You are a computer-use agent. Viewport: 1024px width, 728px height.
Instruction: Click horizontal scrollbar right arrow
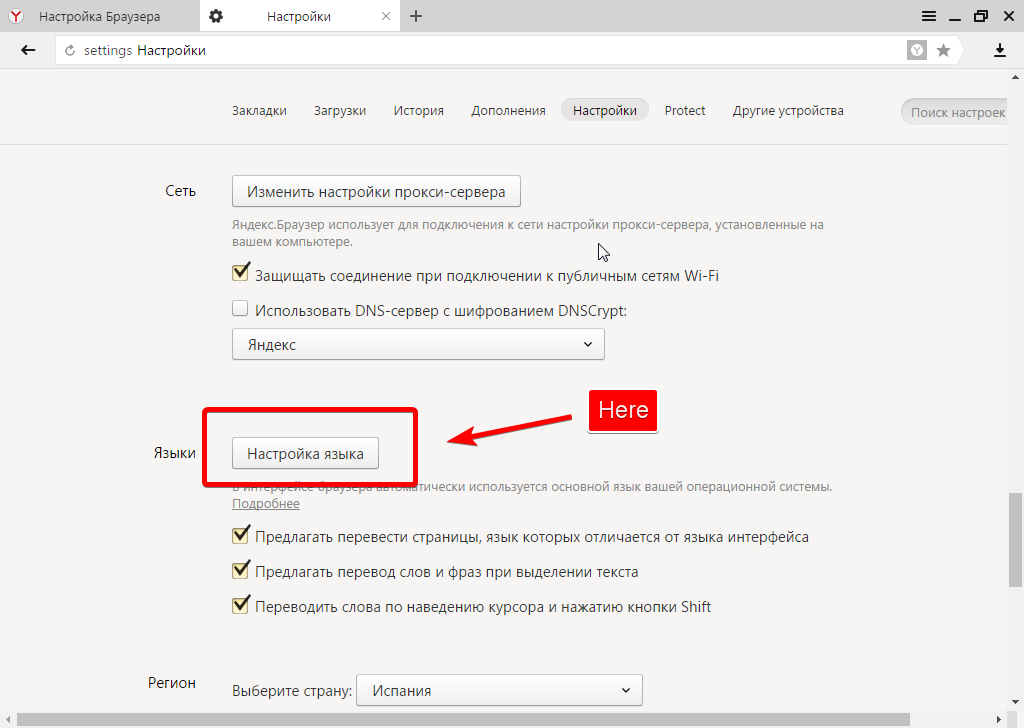999,720
